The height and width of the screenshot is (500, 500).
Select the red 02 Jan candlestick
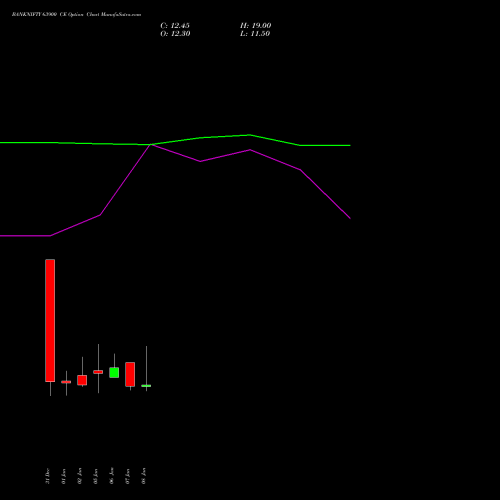82,380
